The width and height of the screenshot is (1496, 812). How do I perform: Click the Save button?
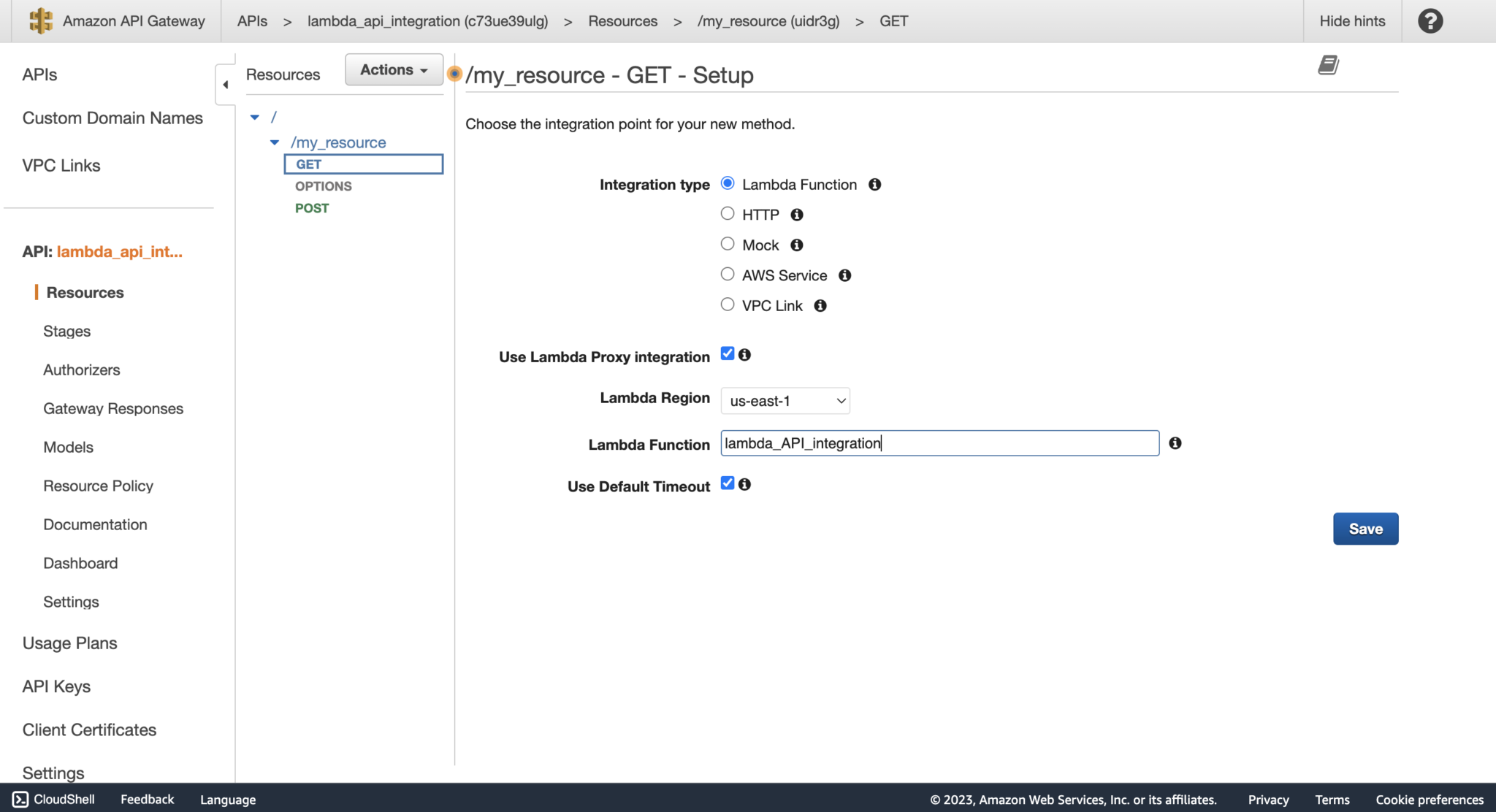[1365, 529]
